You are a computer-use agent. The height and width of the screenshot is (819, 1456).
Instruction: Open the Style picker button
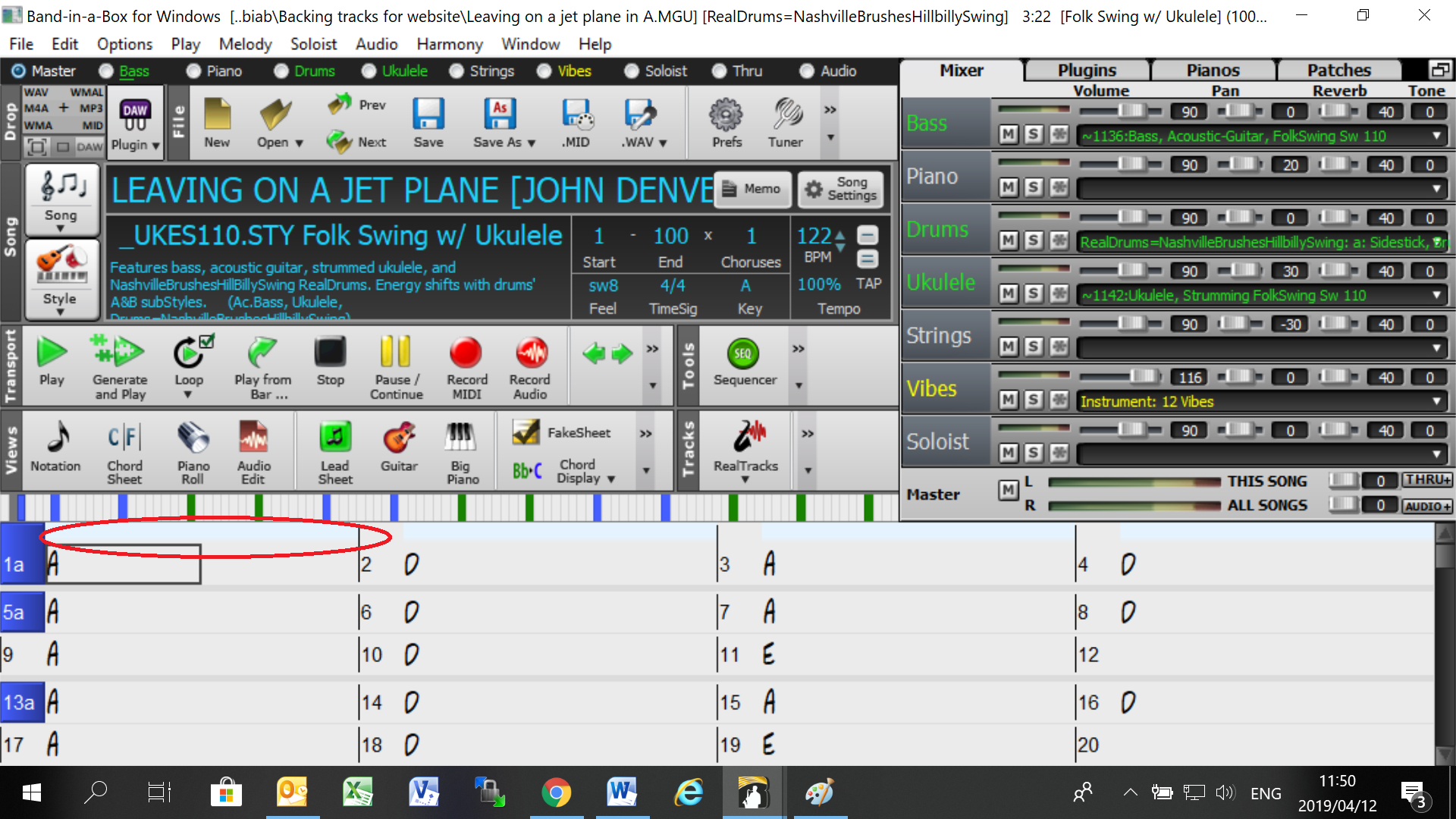(61, 279)
